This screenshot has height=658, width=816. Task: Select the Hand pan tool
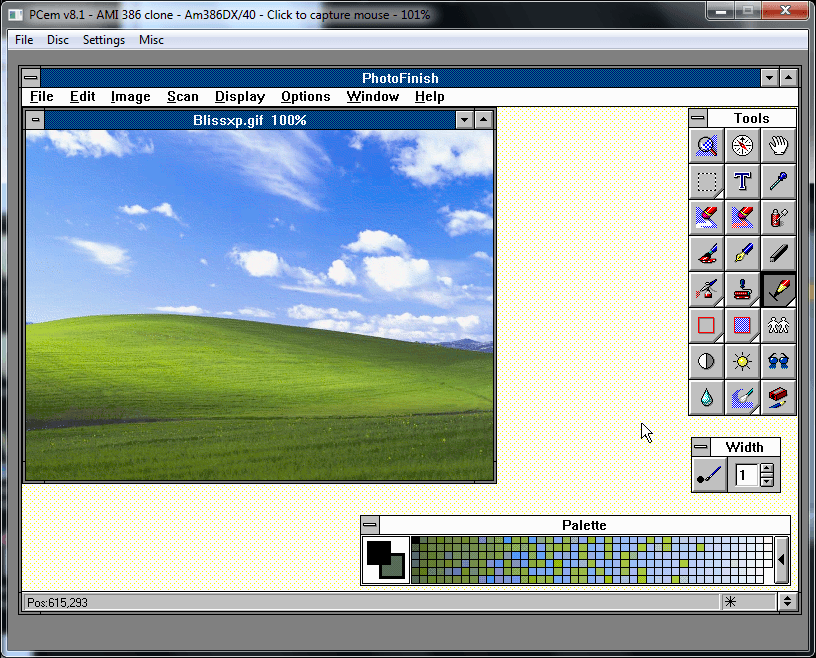(x=778, y=146)
